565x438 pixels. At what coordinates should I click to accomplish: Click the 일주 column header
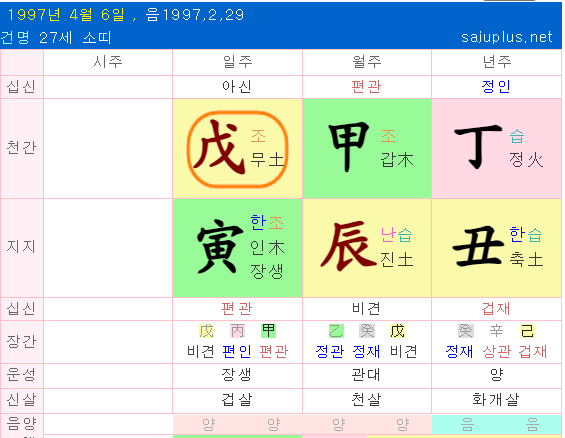pyautogui.click(x=237, y=62)
